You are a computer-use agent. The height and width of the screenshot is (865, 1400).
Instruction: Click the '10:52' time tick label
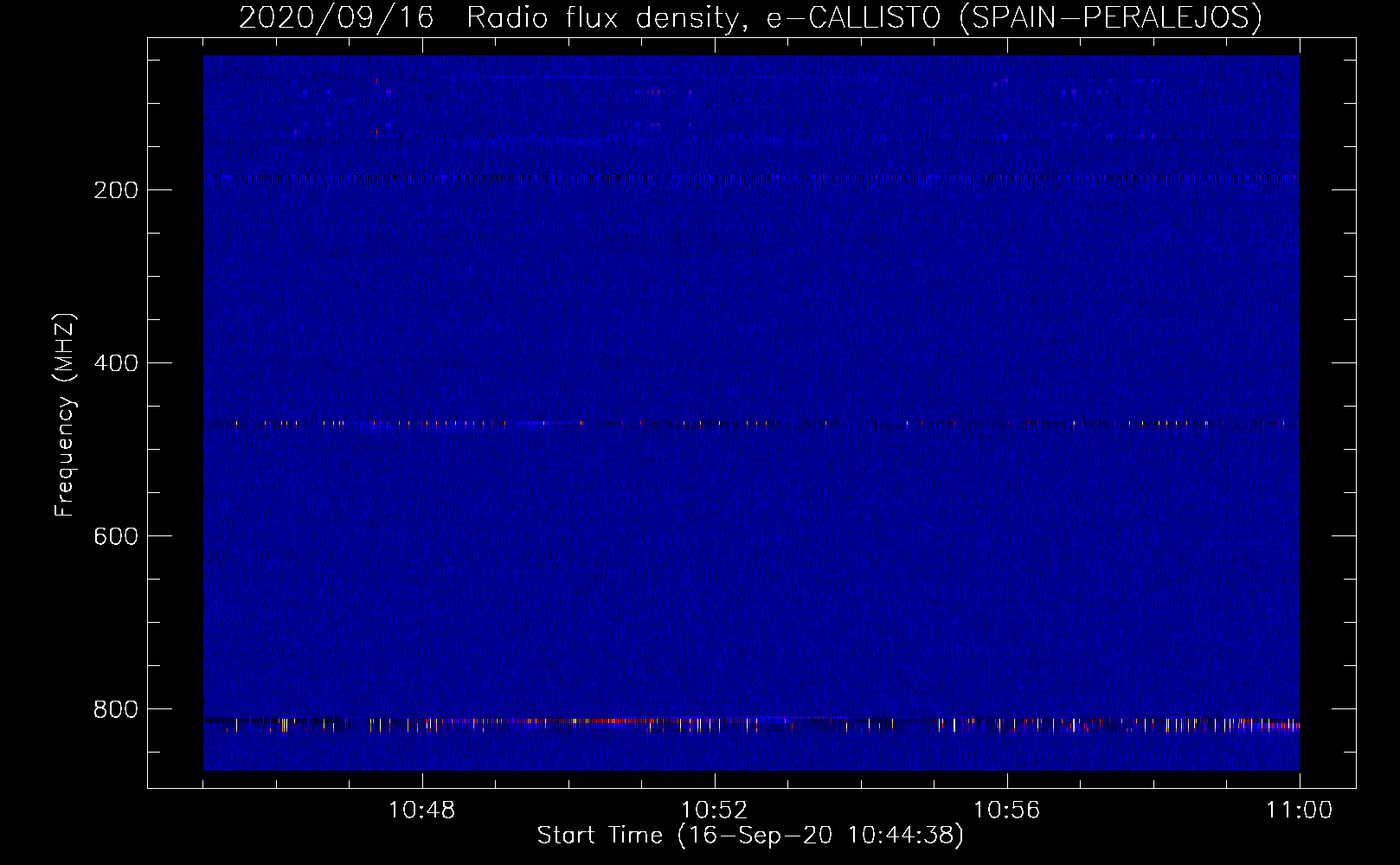(x=715, y=811)
